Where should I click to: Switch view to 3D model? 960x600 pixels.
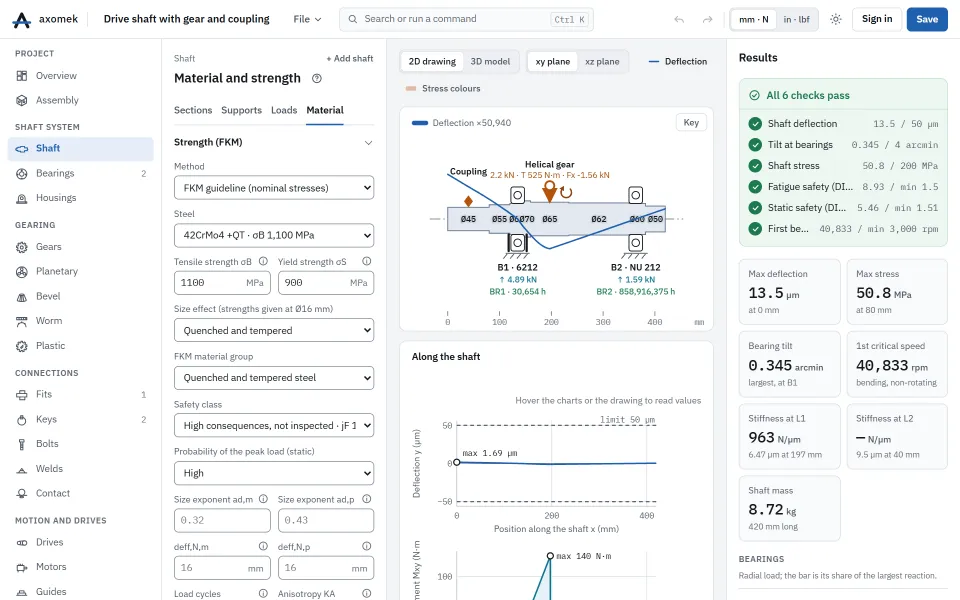tap(490, 61)
